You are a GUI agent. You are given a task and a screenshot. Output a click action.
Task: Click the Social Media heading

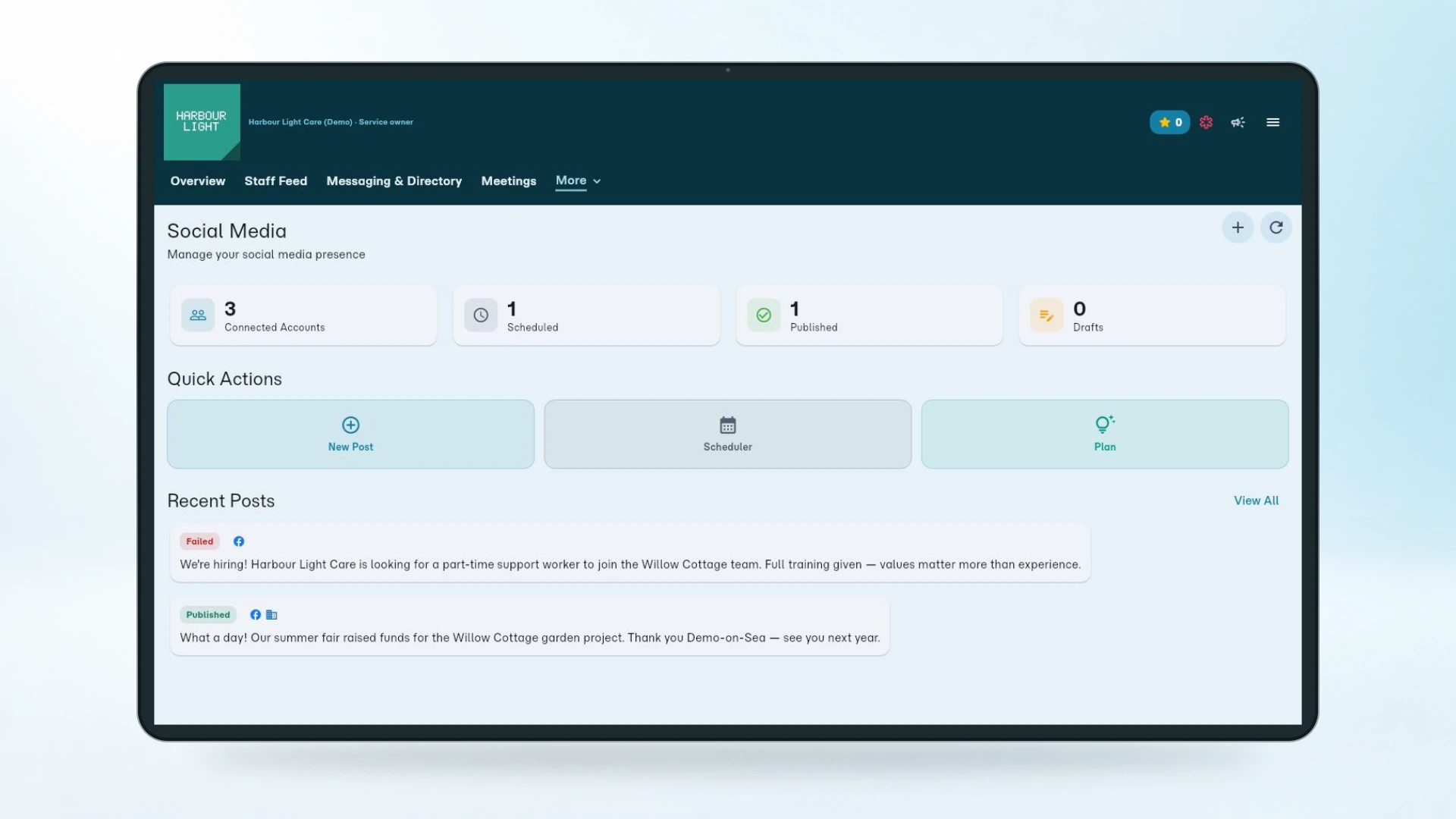pos(227,231)
